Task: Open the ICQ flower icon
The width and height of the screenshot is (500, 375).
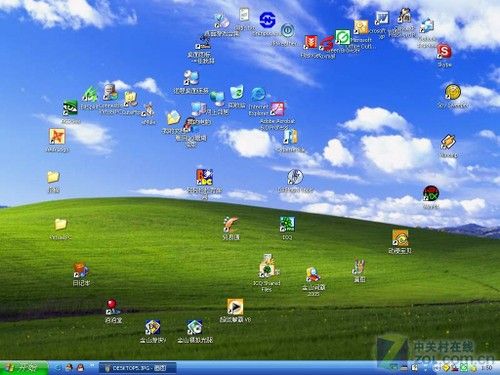Action: pyautogui.click(x=287, y=224)
